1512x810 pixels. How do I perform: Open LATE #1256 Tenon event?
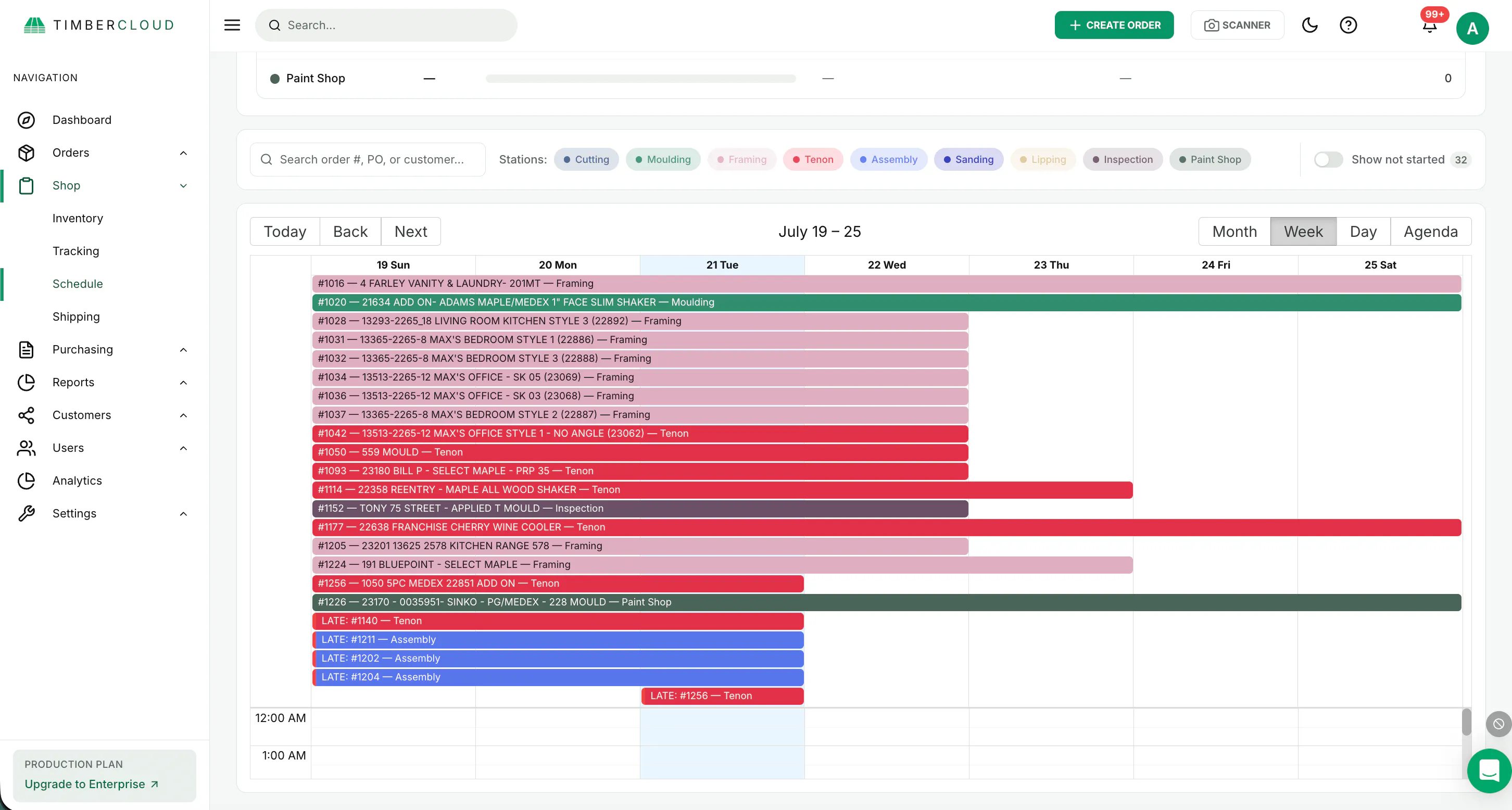click(x=723, y=696)
